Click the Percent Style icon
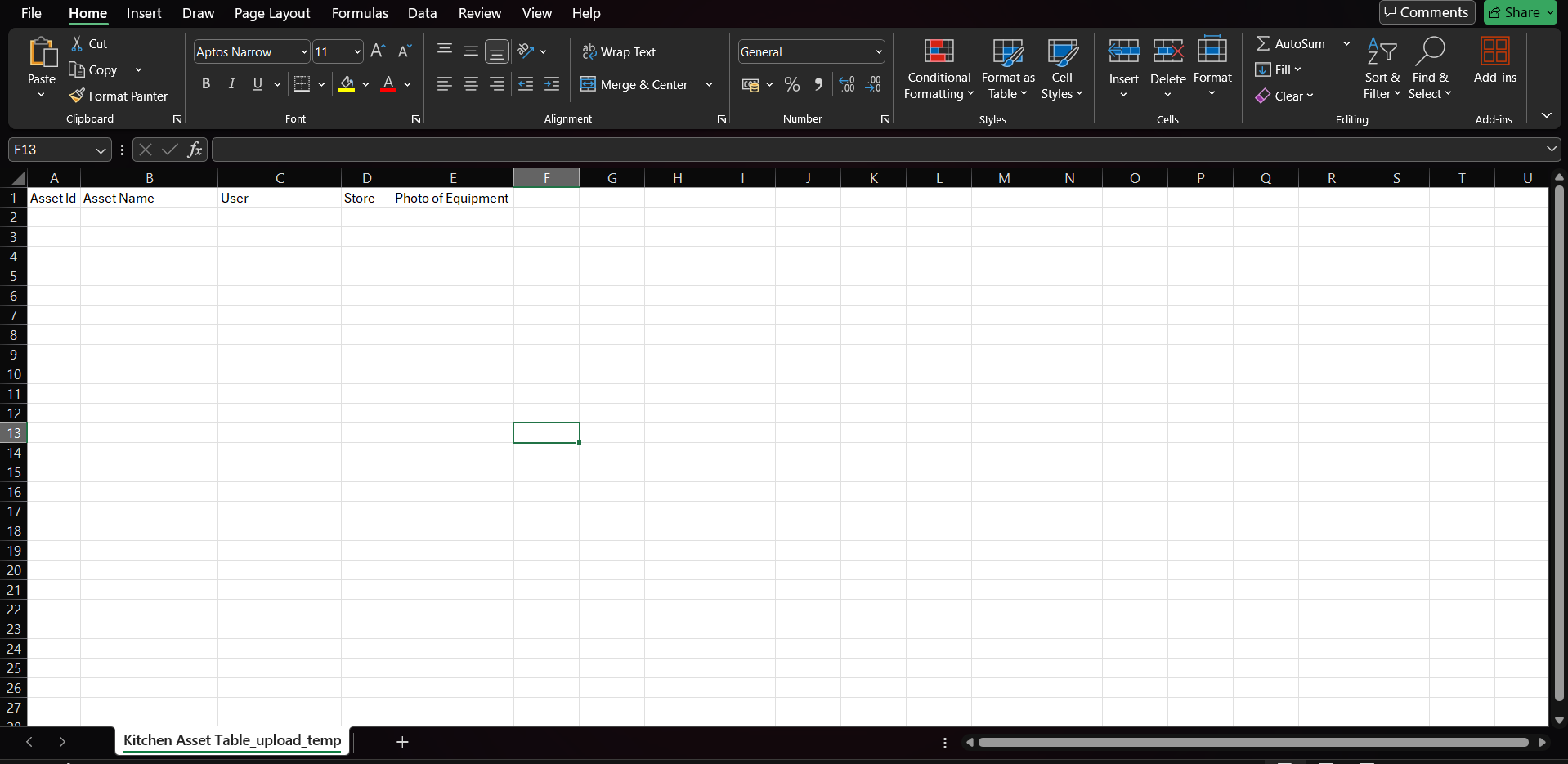This screenshot has width=1568, height=764. (x=791, y=84)
